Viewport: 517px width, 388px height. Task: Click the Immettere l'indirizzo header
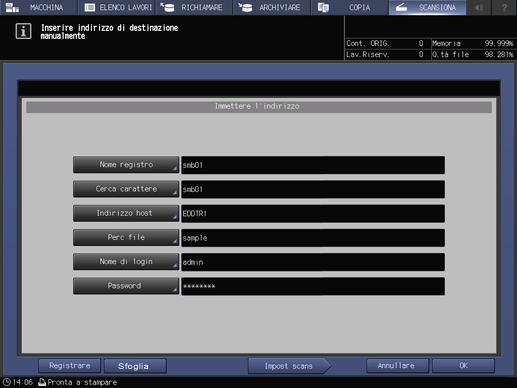coord(259,106)
